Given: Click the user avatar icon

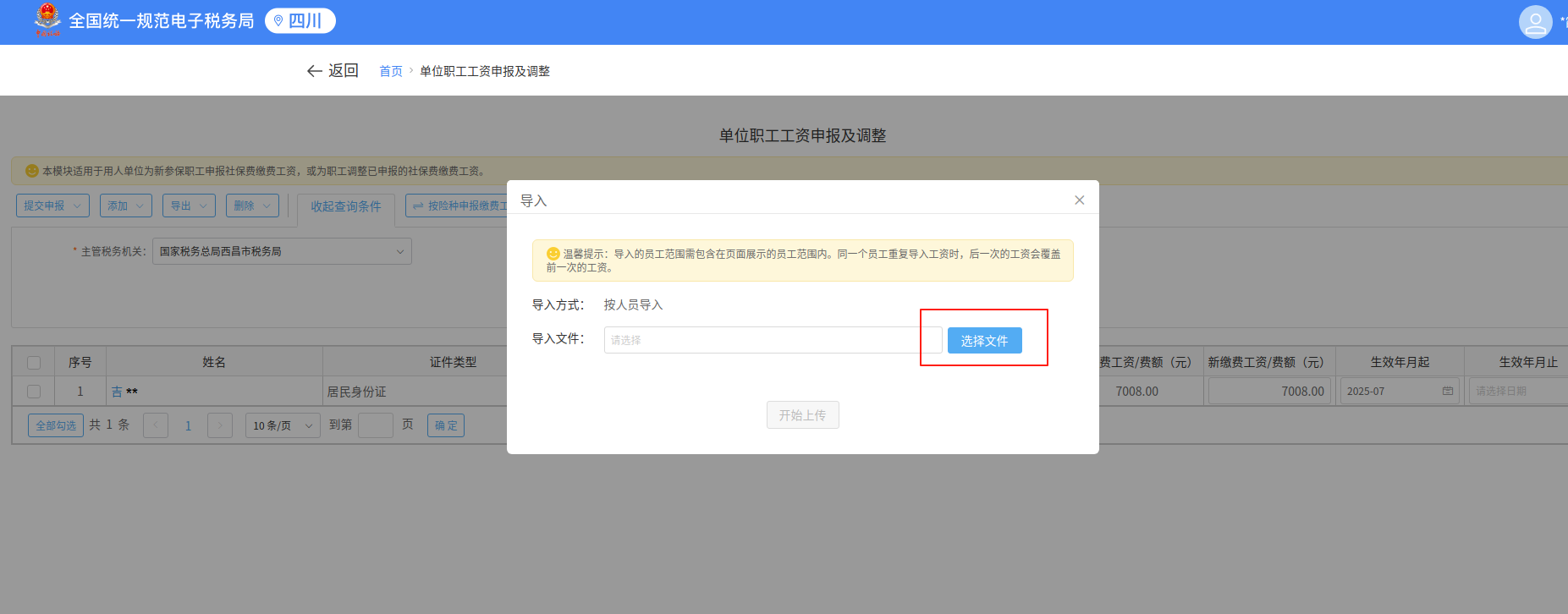Looking at the screenshot, I should [1535, 22].
